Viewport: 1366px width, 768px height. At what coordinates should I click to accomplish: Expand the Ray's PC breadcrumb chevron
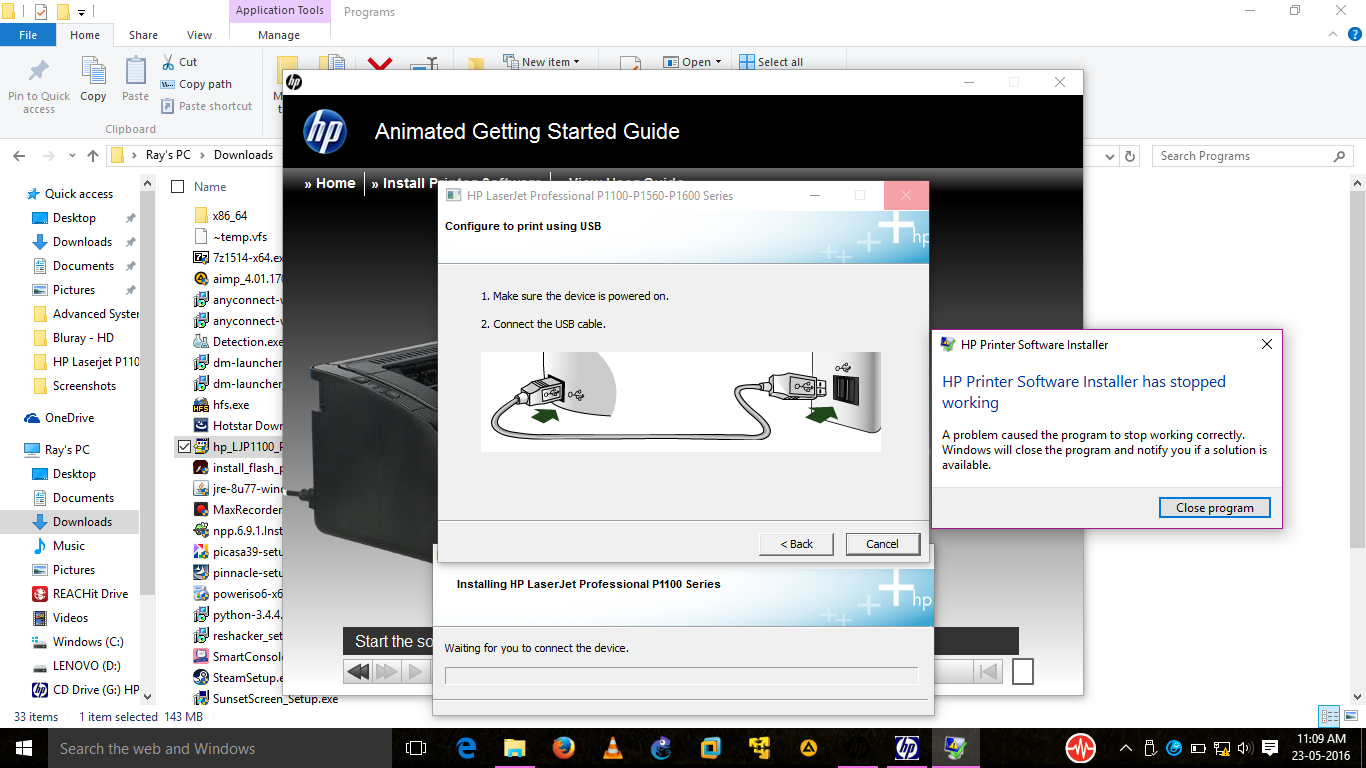pos(202,155)
